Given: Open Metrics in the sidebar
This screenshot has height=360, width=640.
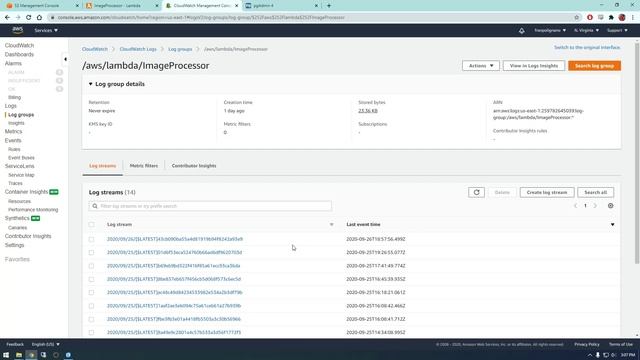Looking at the screenshot, I should coord(13,131).
